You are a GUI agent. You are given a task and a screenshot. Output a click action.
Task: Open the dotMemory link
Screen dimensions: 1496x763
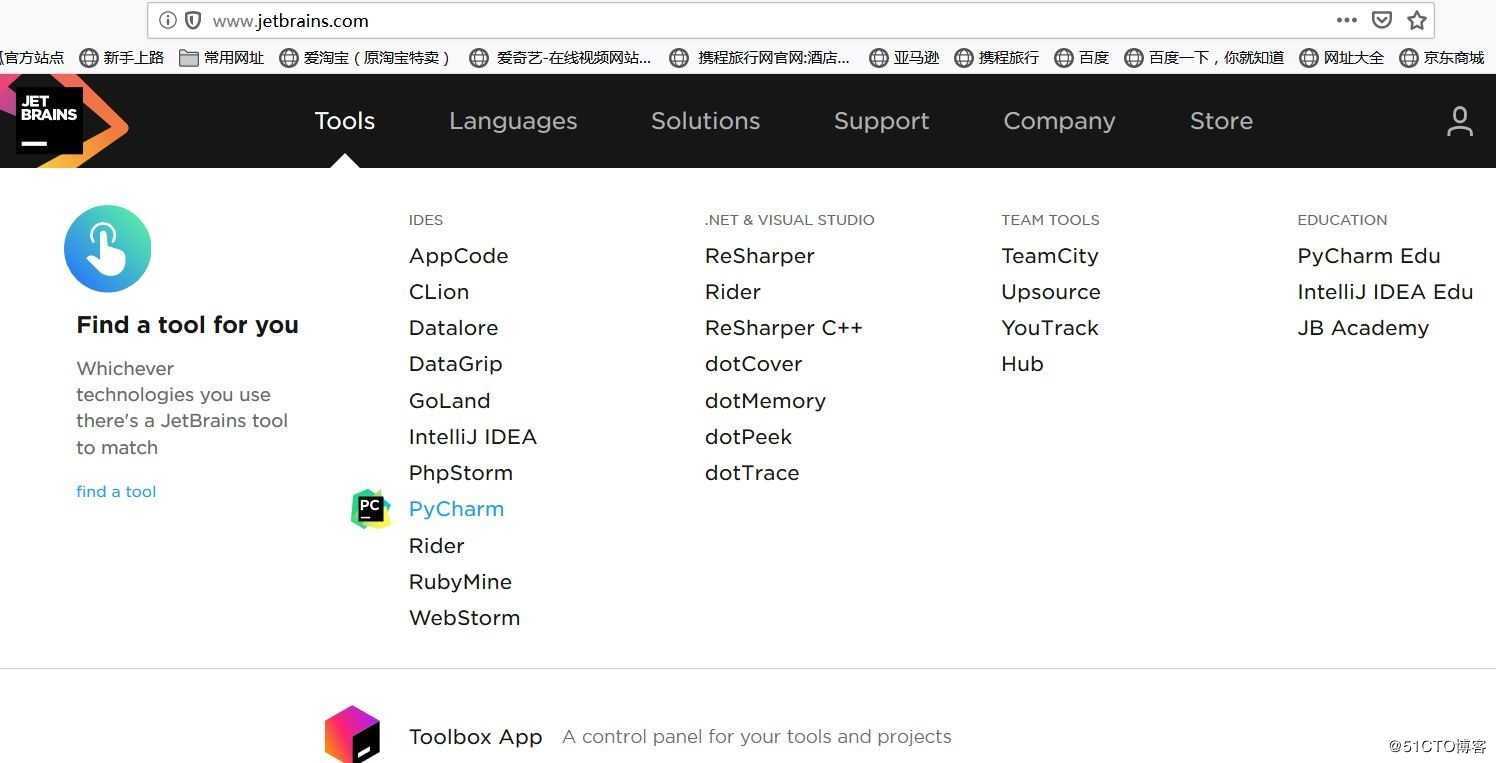[x=765, y=401]
